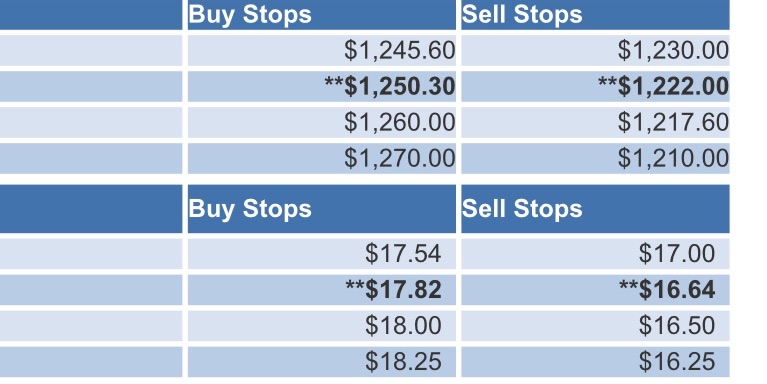767x384 pixels.
Task: Click the bold **$1,222.00 cell
Action: click(595, 87)
